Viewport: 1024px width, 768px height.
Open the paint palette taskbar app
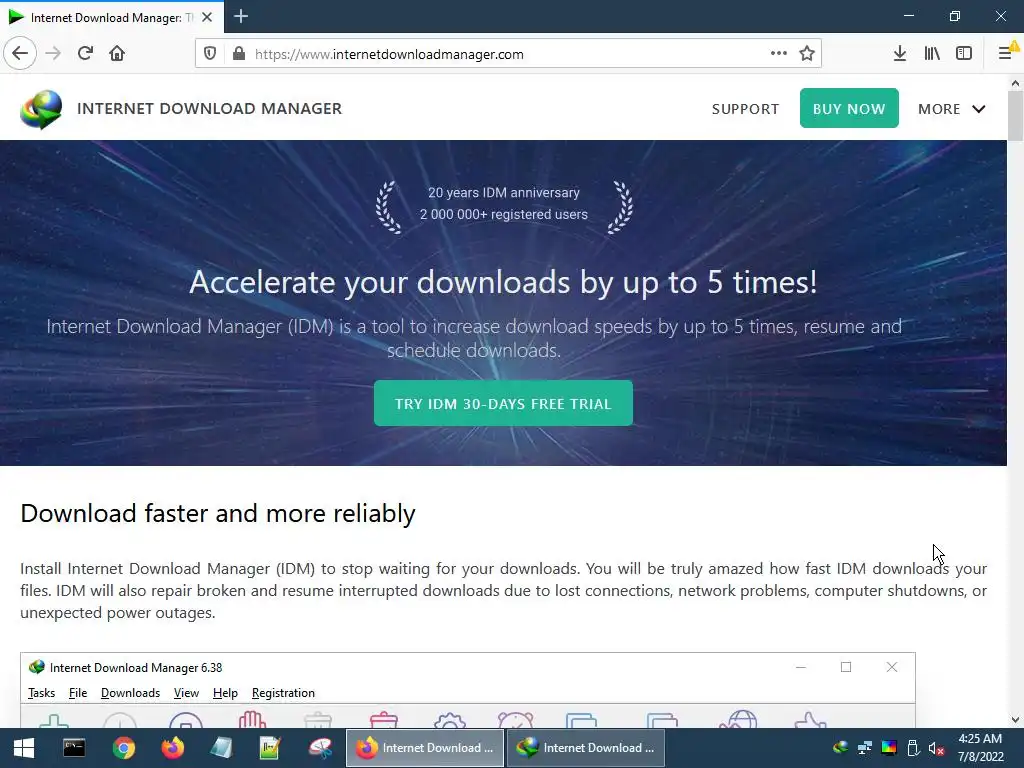point(320,748)
